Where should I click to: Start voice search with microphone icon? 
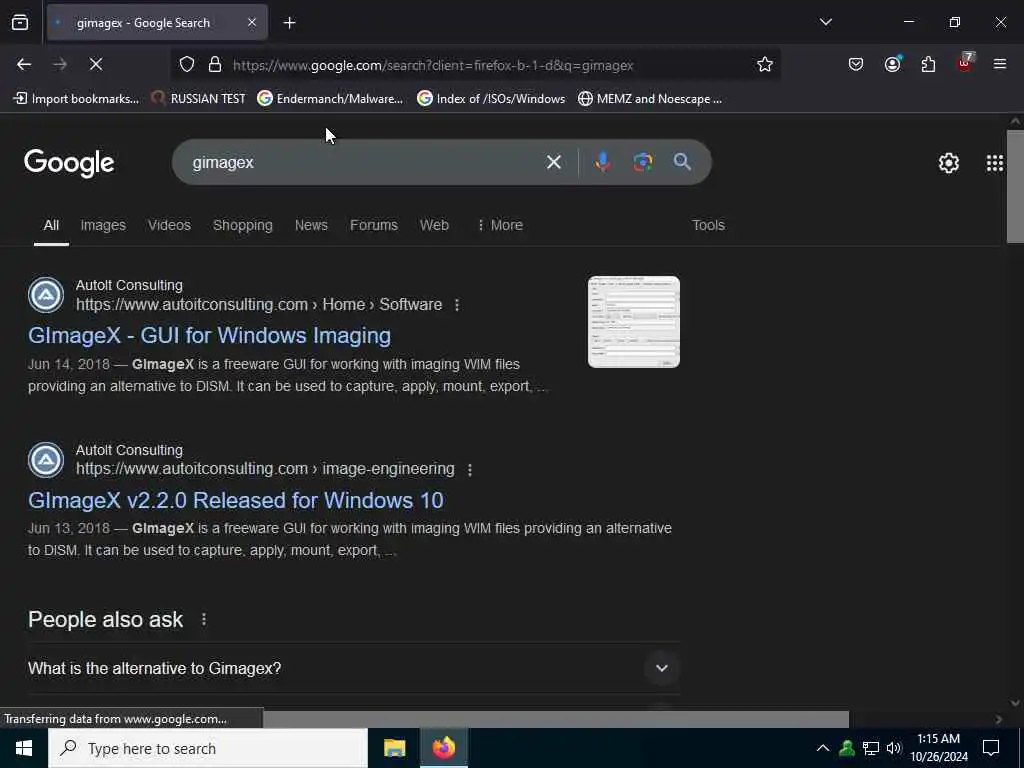[x=603, y=162]
